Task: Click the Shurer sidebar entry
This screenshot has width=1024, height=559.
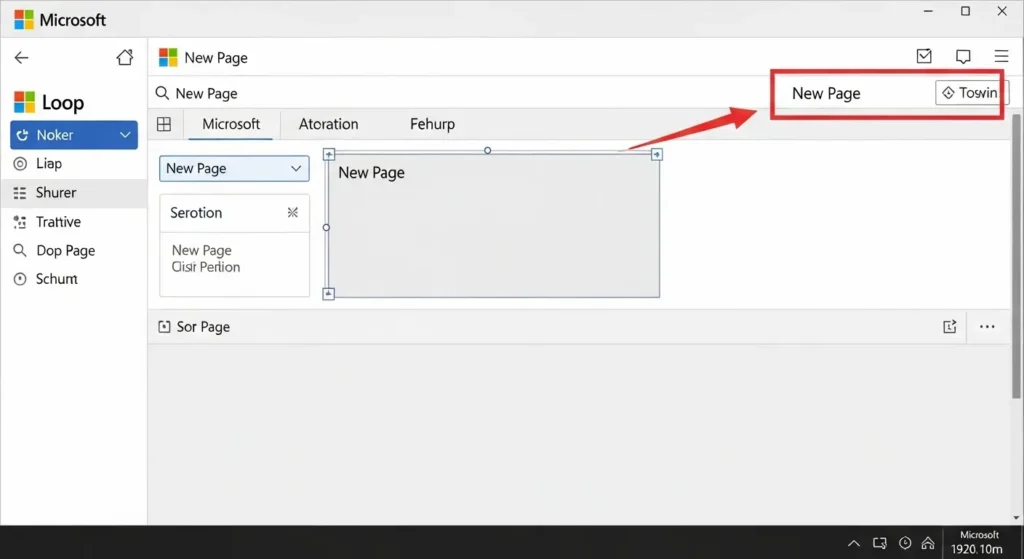Action: tap(74, 193)
